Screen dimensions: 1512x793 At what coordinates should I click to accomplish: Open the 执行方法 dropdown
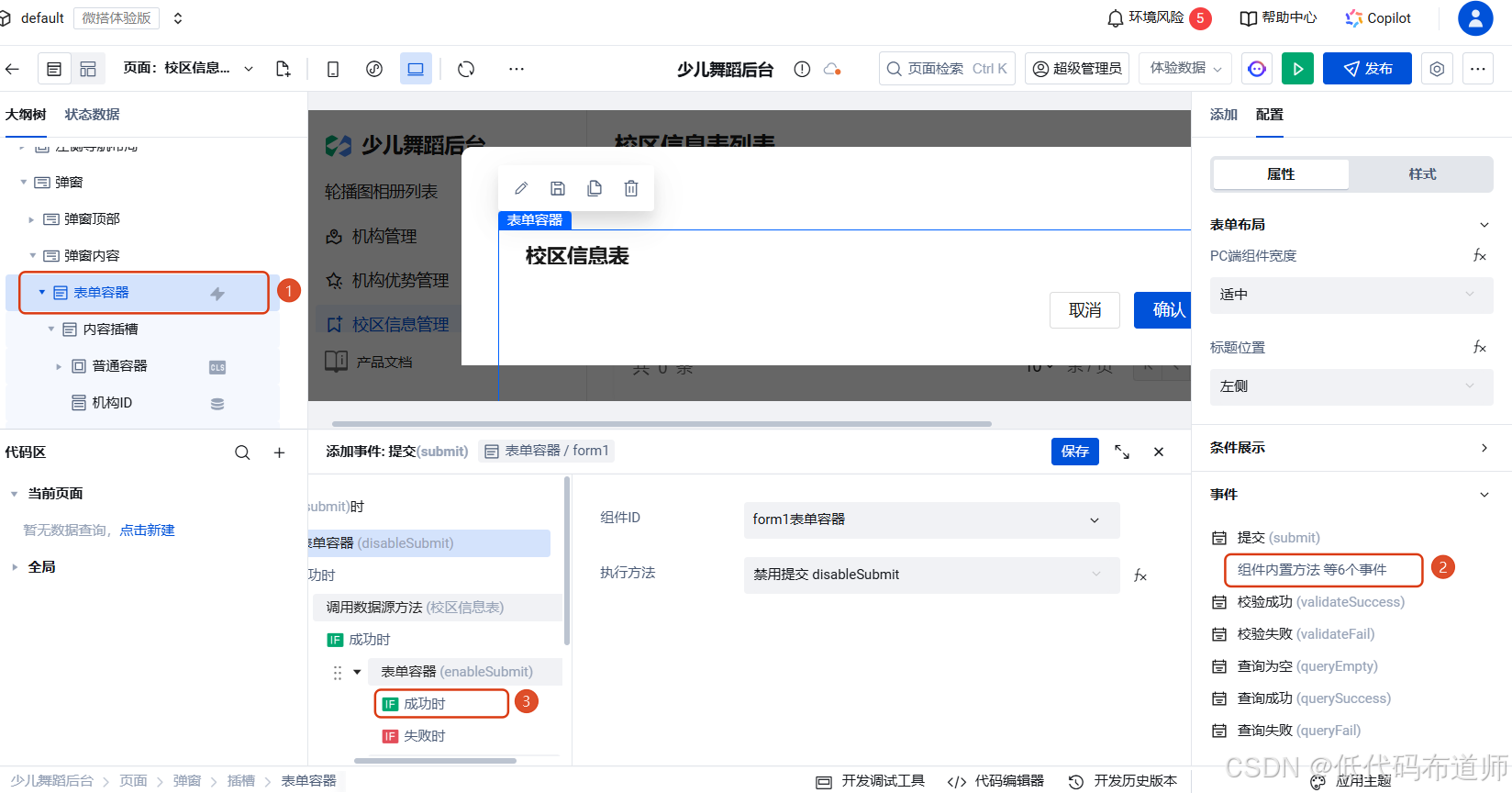pyautogui.click(x=931, y=575)
